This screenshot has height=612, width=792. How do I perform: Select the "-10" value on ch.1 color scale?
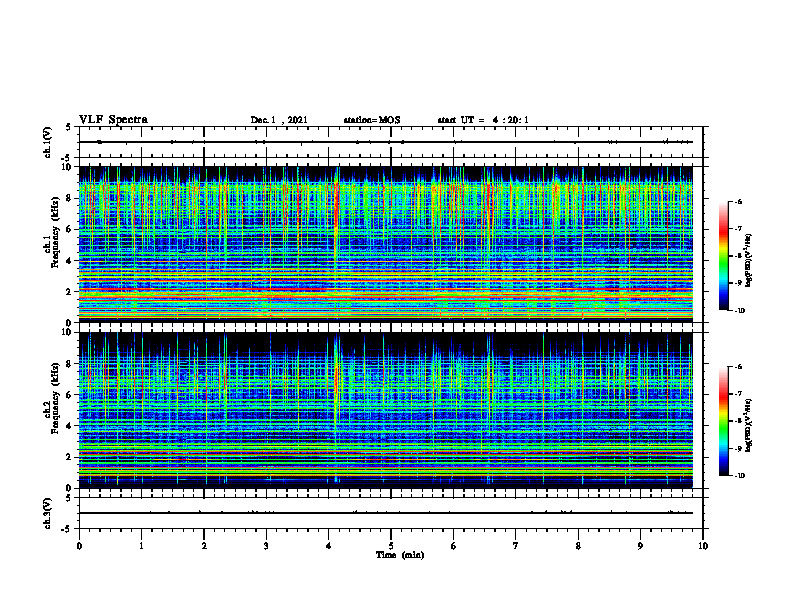pyautogui.click(x=739, y=311)
